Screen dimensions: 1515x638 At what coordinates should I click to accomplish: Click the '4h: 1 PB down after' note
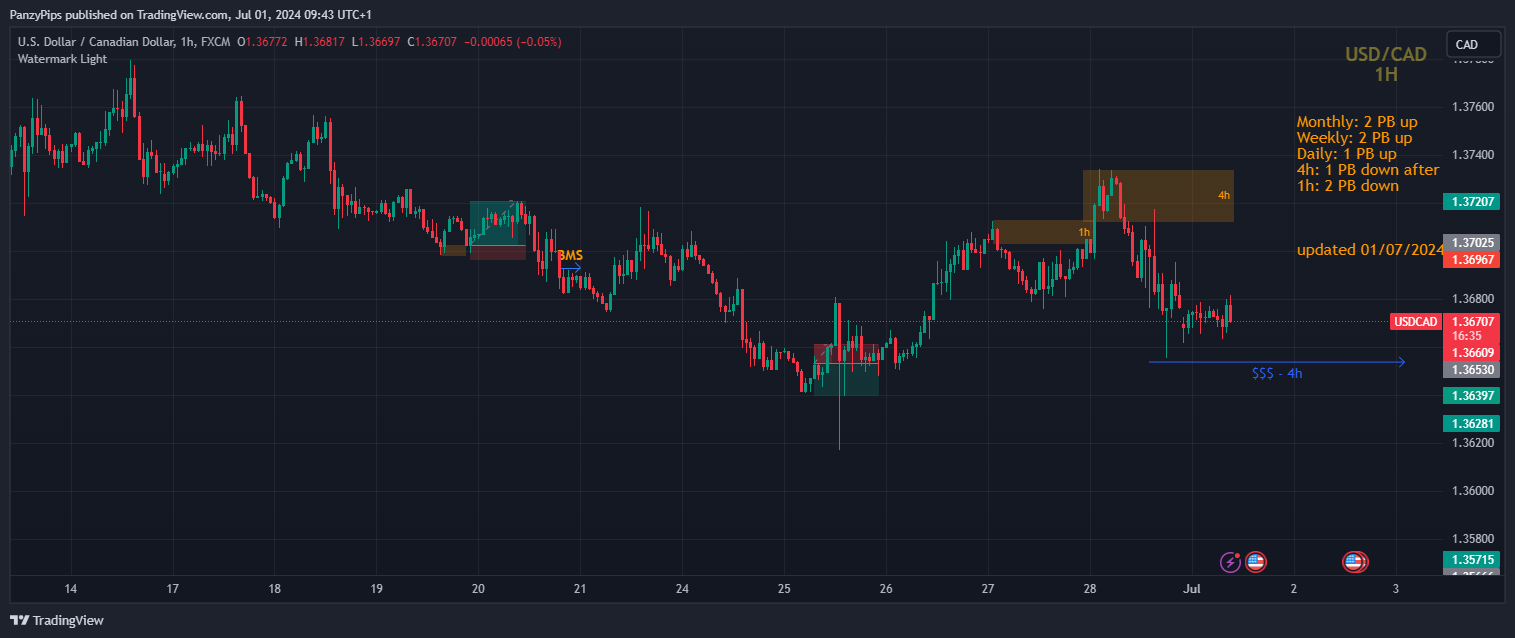[1367, 170]
